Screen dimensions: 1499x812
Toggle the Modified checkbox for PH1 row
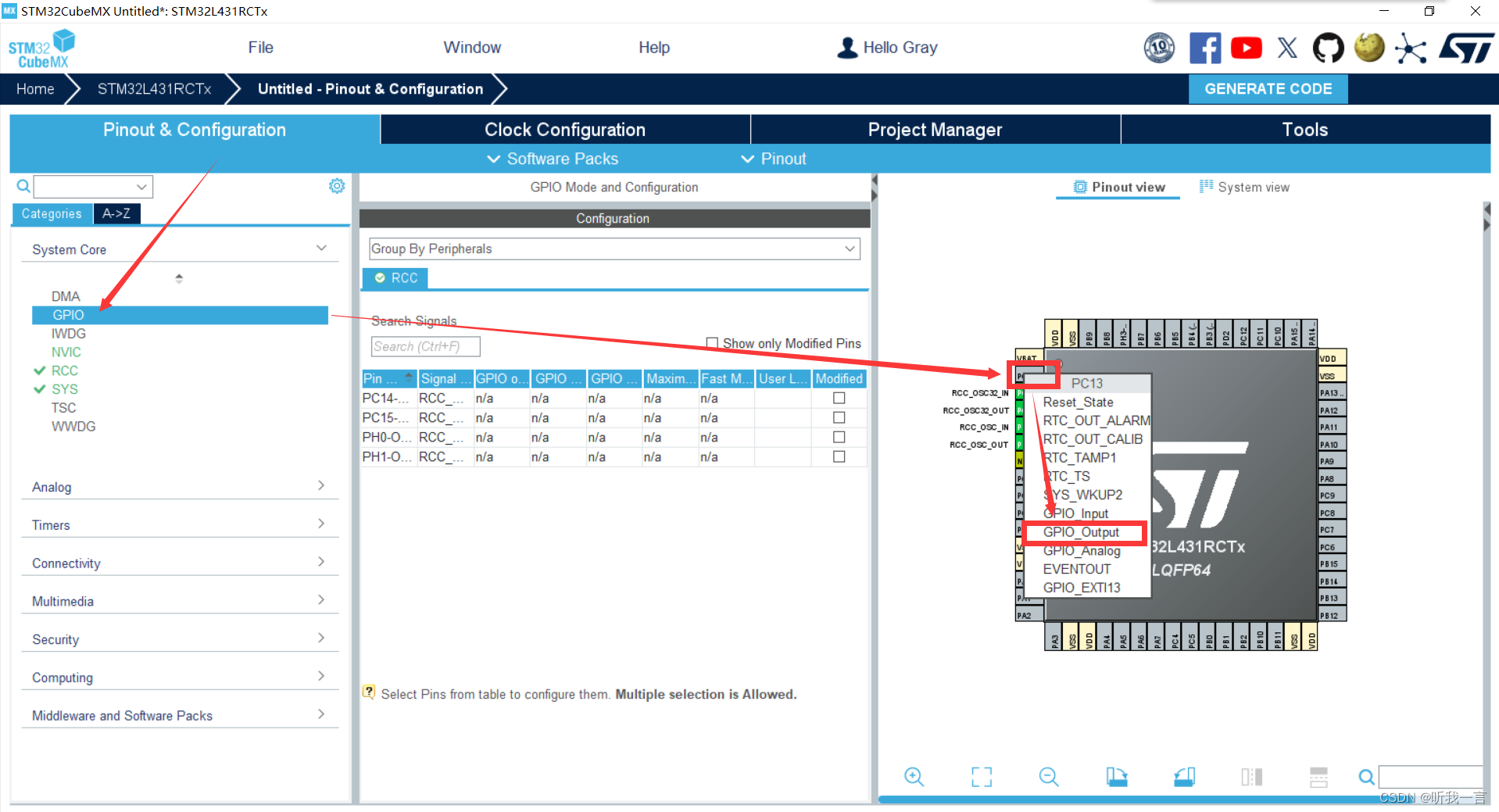pos(839,456)
